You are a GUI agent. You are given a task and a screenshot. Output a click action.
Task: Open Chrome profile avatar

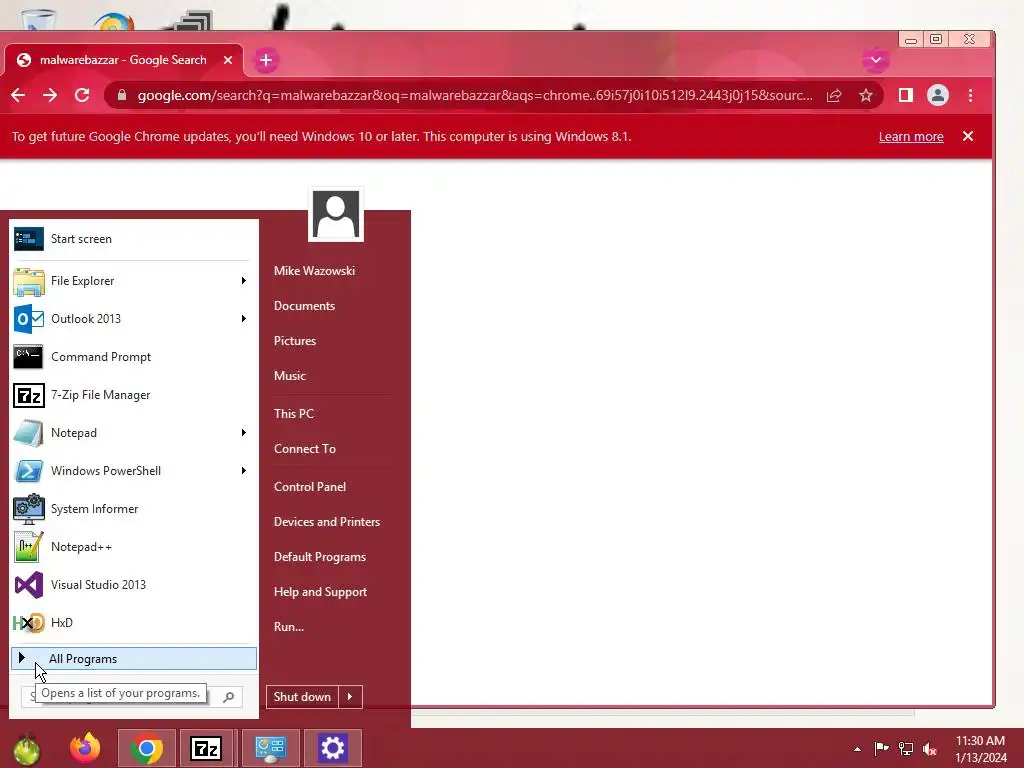938,95
